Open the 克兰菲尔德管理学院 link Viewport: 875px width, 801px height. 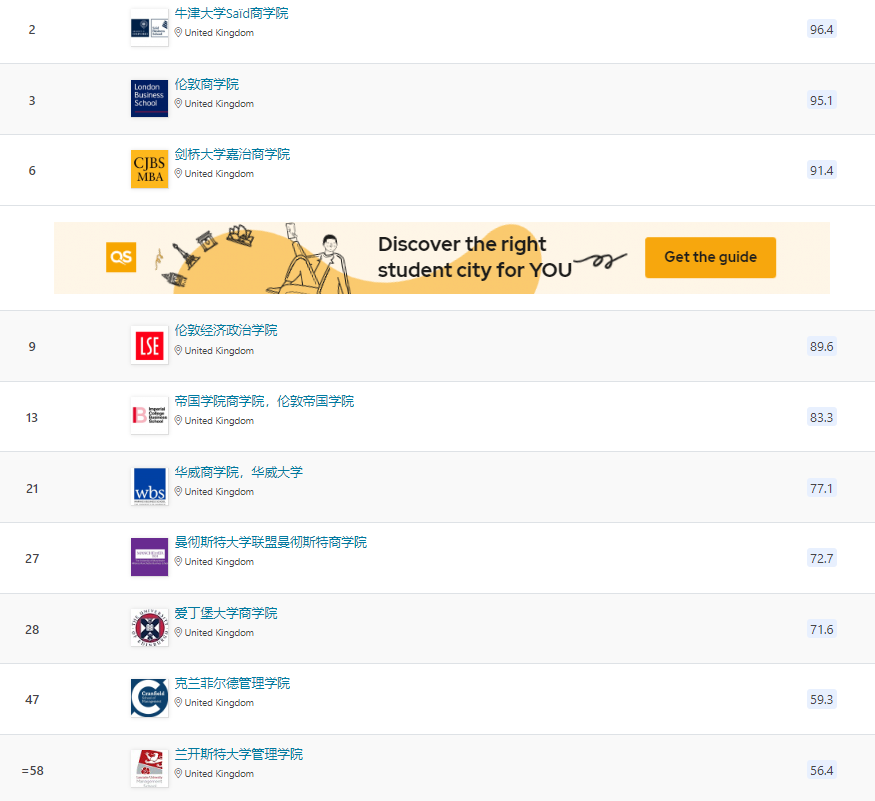232,683
